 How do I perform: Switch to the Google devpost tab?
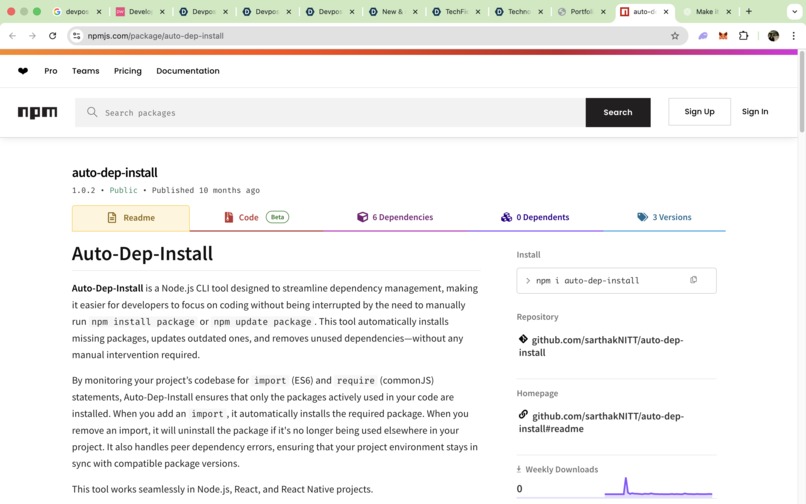(x=77, y=11)
